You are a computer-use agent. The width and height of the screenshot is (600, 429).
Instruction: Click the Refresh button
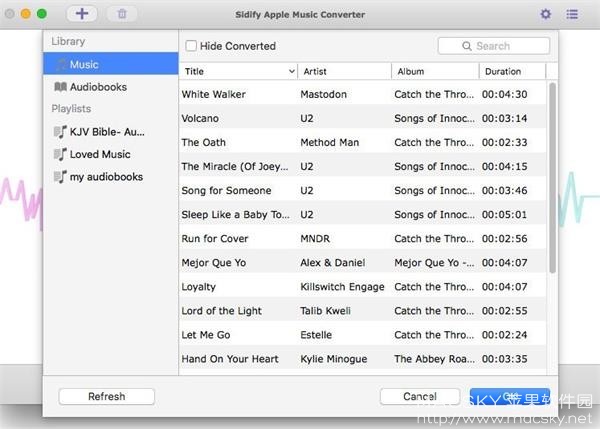pyautogui.click(x=107, y=396)
